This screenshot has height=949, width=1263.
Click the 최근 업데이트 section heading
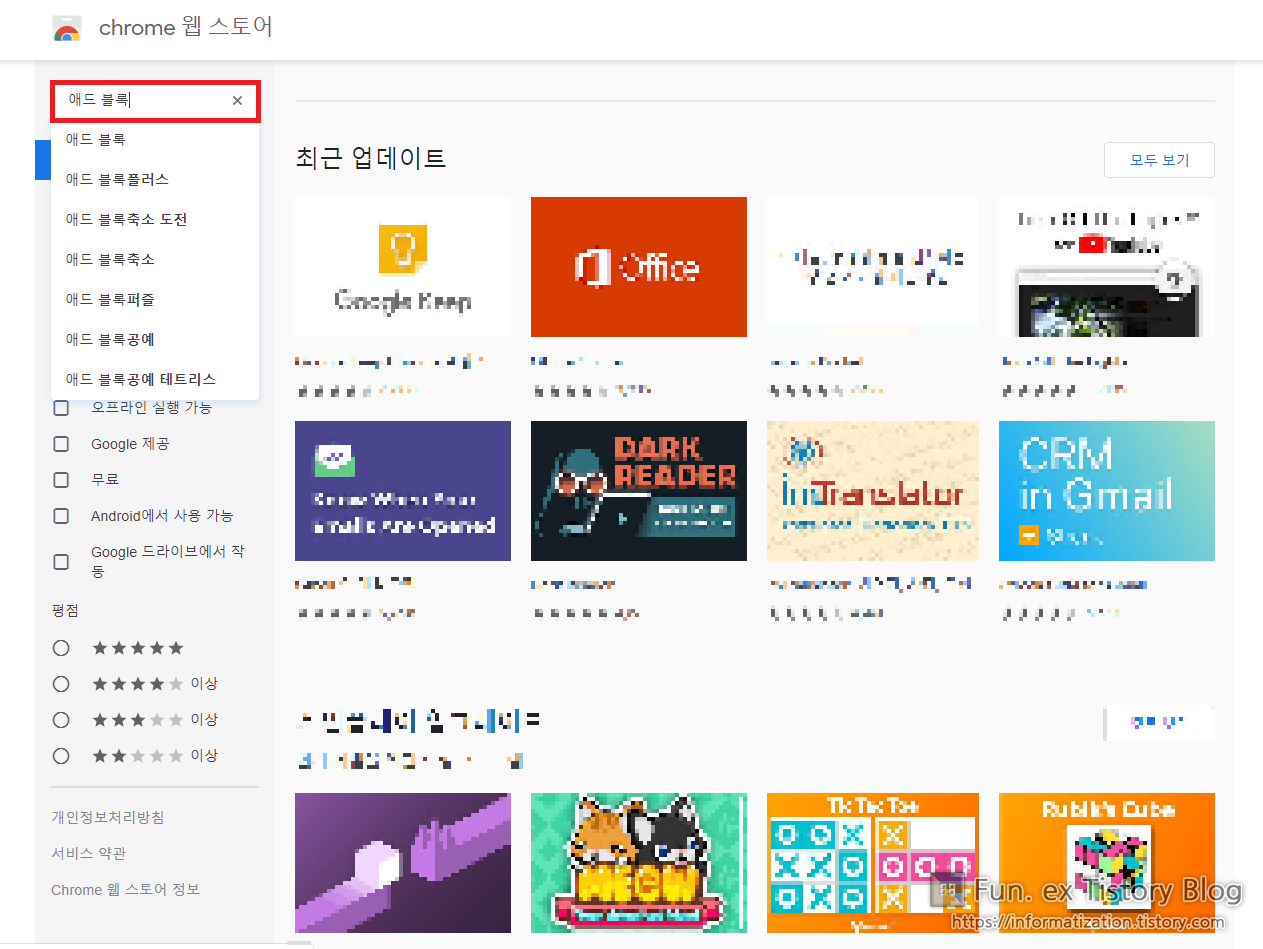(x=371, y=158)
